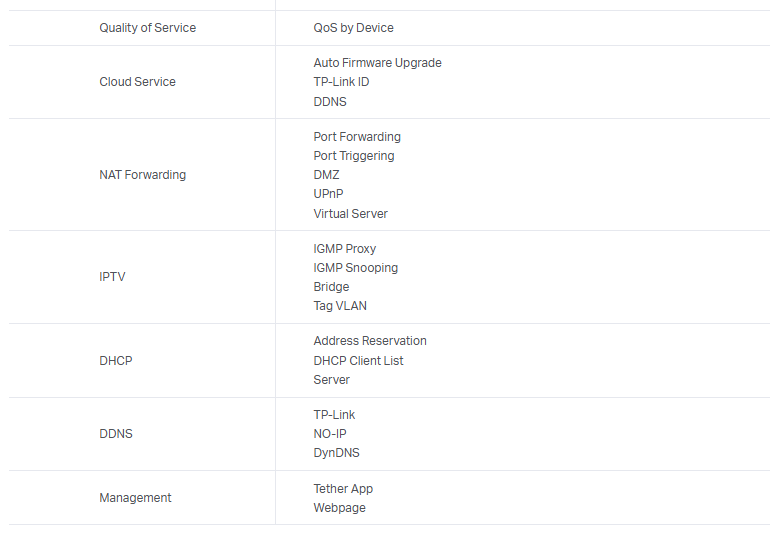Click the Address Reservation entry

(369, 341)
